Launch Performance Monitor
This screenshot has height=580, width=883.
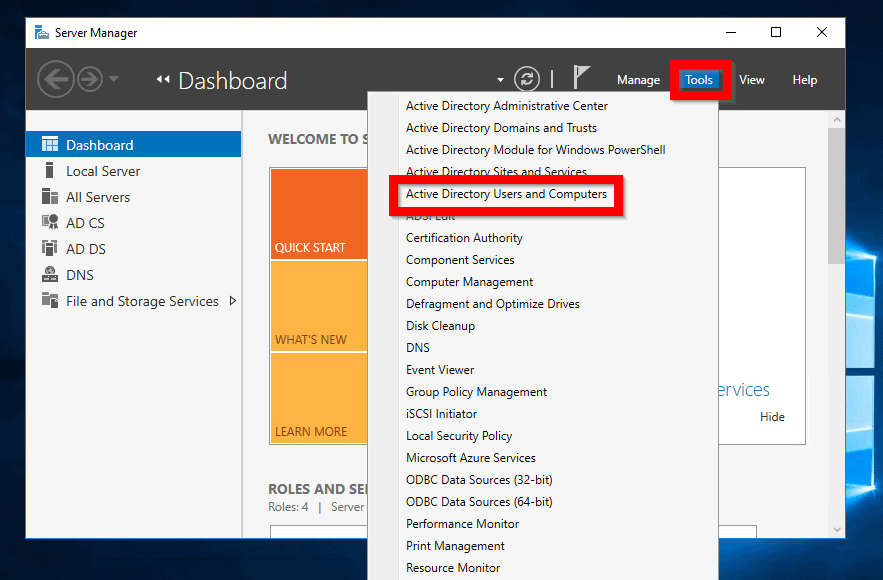462,523
